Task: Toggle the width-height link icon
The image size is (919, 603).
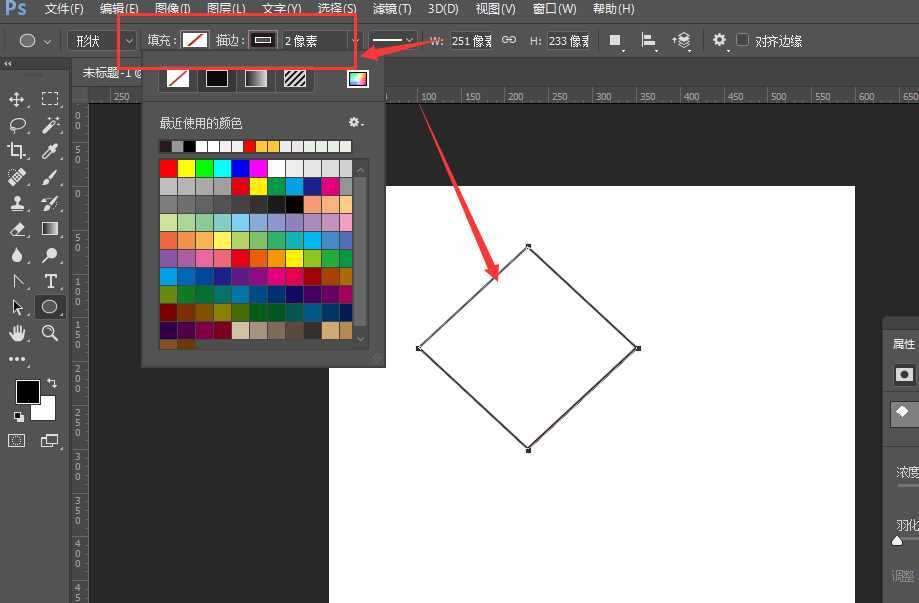Action: coord(509,40)
